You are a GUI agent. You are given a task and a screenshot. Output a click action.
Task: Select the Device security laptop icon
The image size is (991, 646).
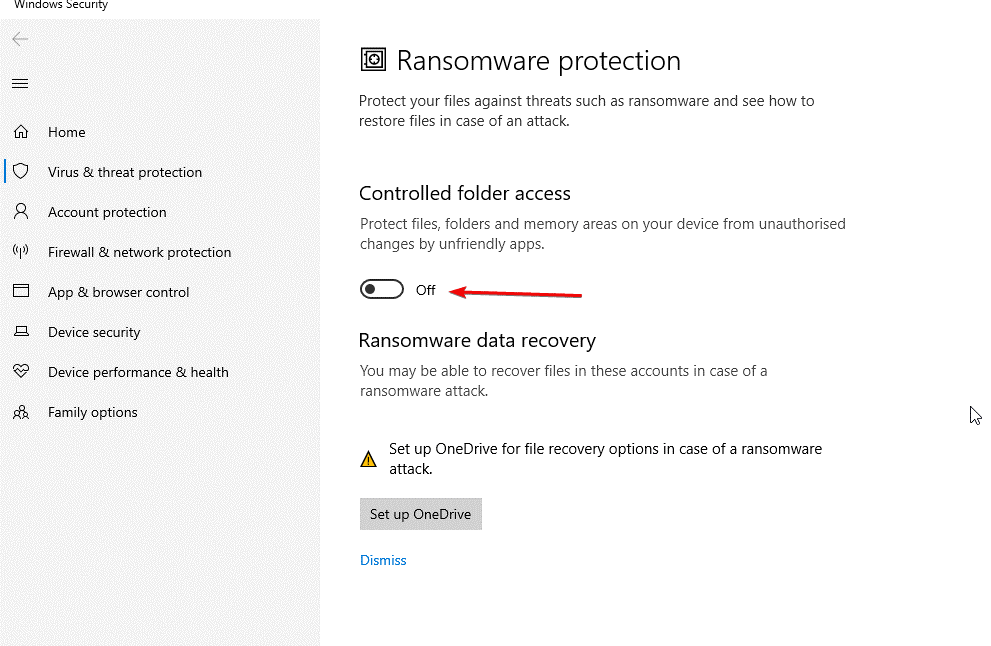pyautogui.click(x=21, y=331)
